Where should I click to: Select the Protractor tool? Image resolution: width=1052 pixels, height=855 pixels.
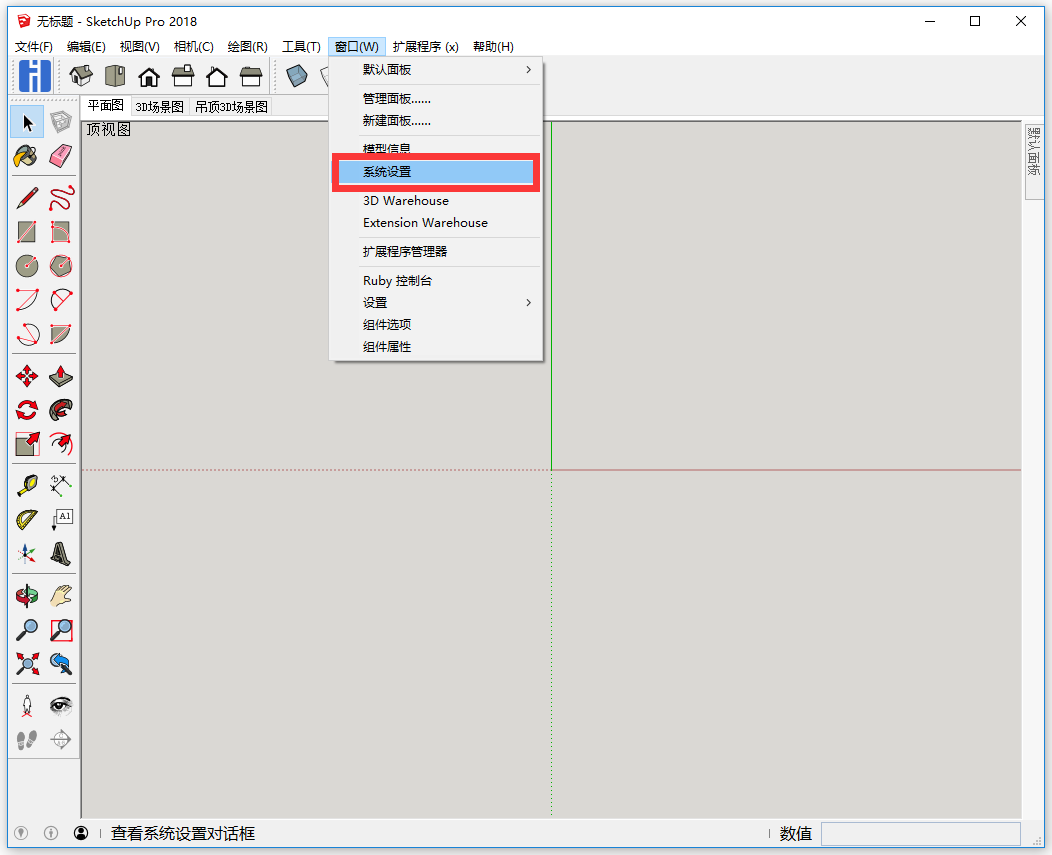(26, 520)
